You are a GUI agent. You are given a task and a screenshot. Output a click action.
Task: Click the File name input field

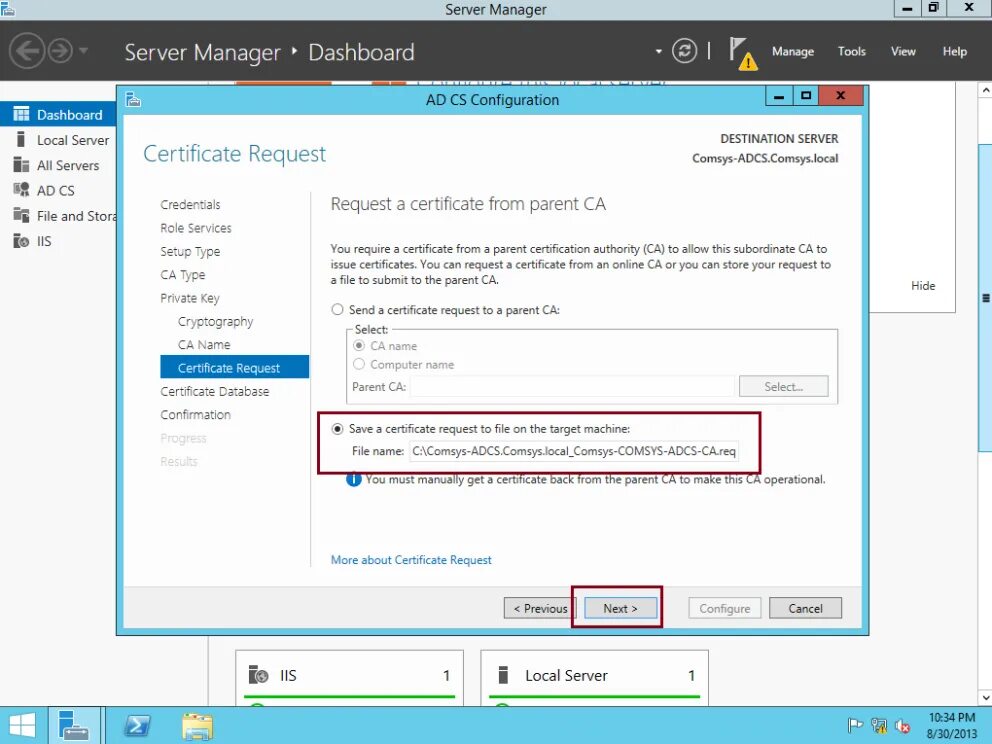coord(574,451)
